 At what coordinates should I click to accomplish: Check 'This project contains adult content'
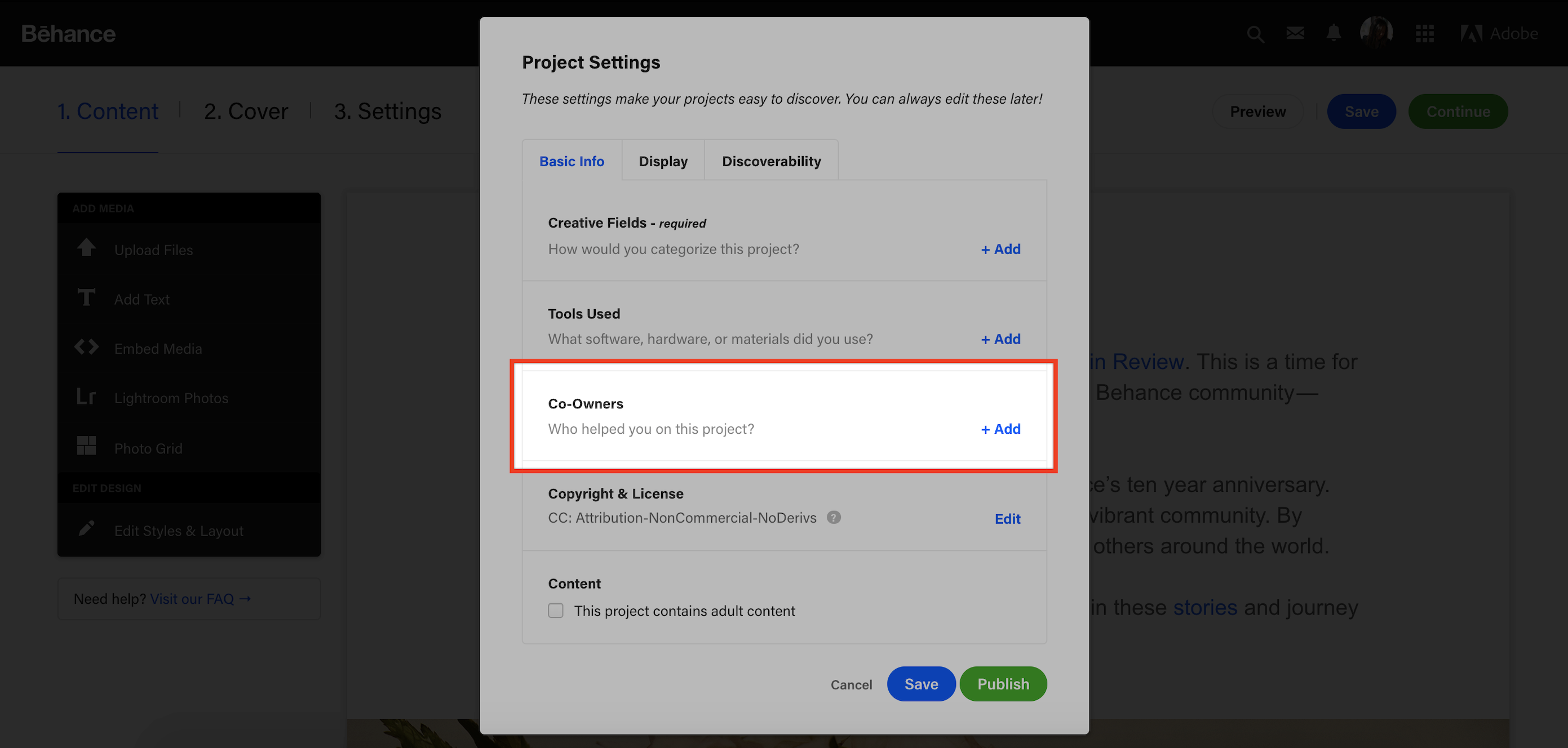(556, 611)
